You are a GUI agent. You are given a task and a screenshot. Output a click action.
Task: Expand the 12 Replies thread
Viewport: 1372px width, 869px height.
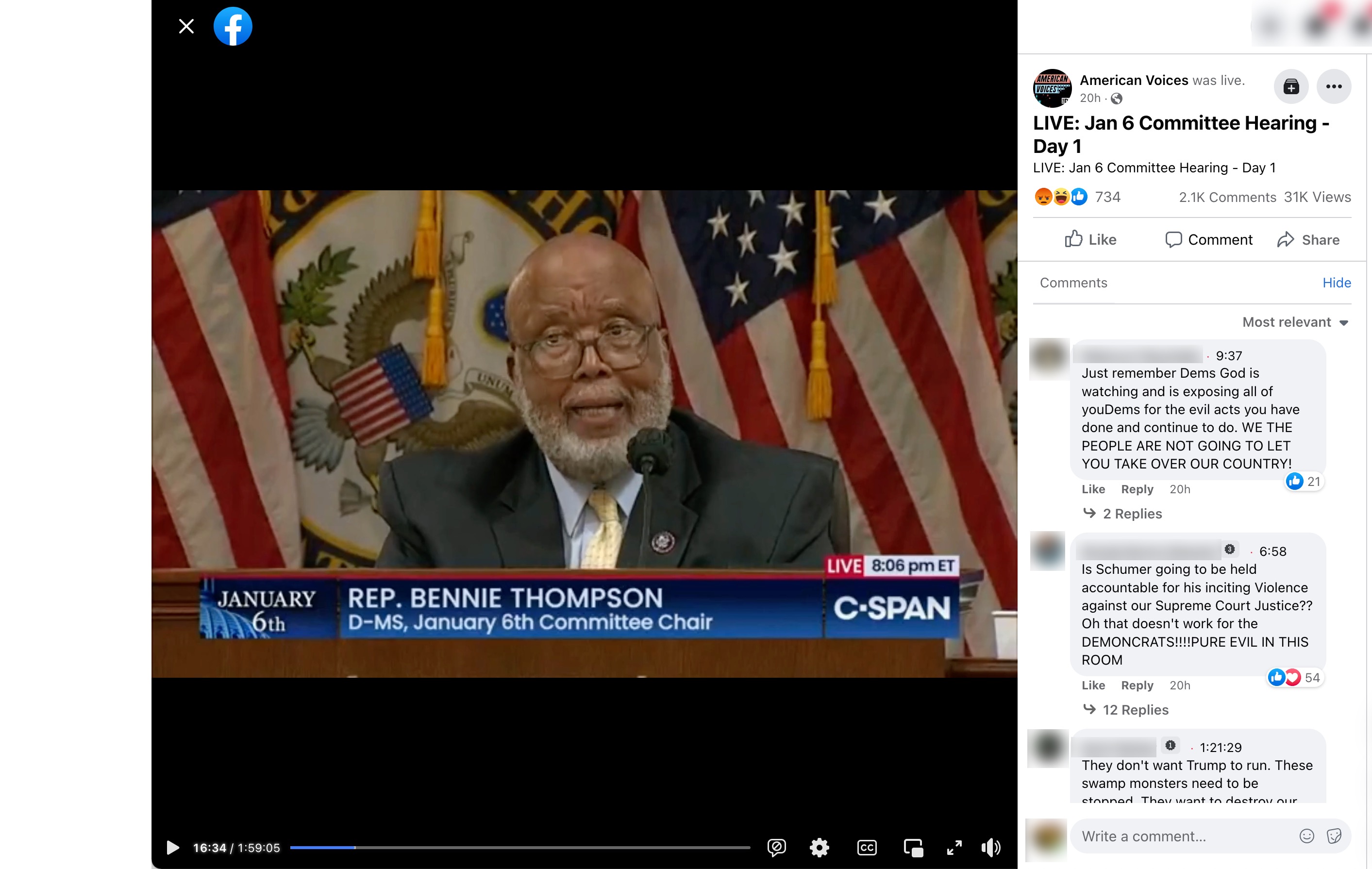(x=1135, y=709)
